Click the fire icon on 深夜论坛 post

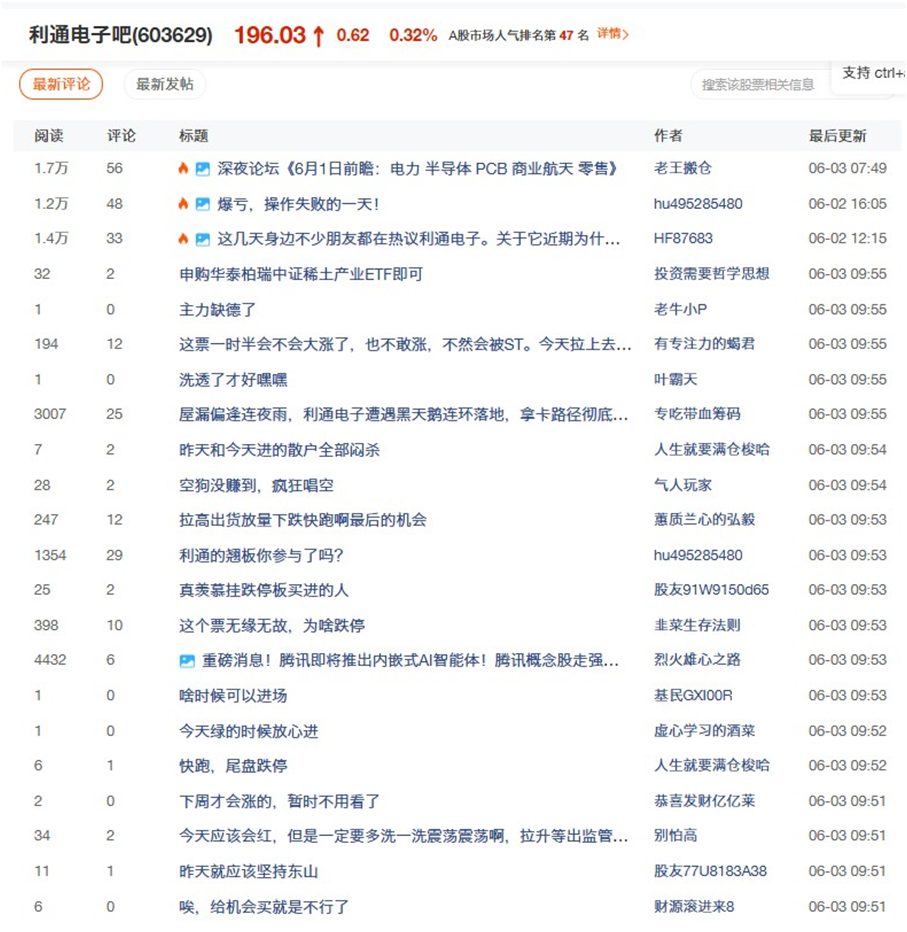[183, 169]
